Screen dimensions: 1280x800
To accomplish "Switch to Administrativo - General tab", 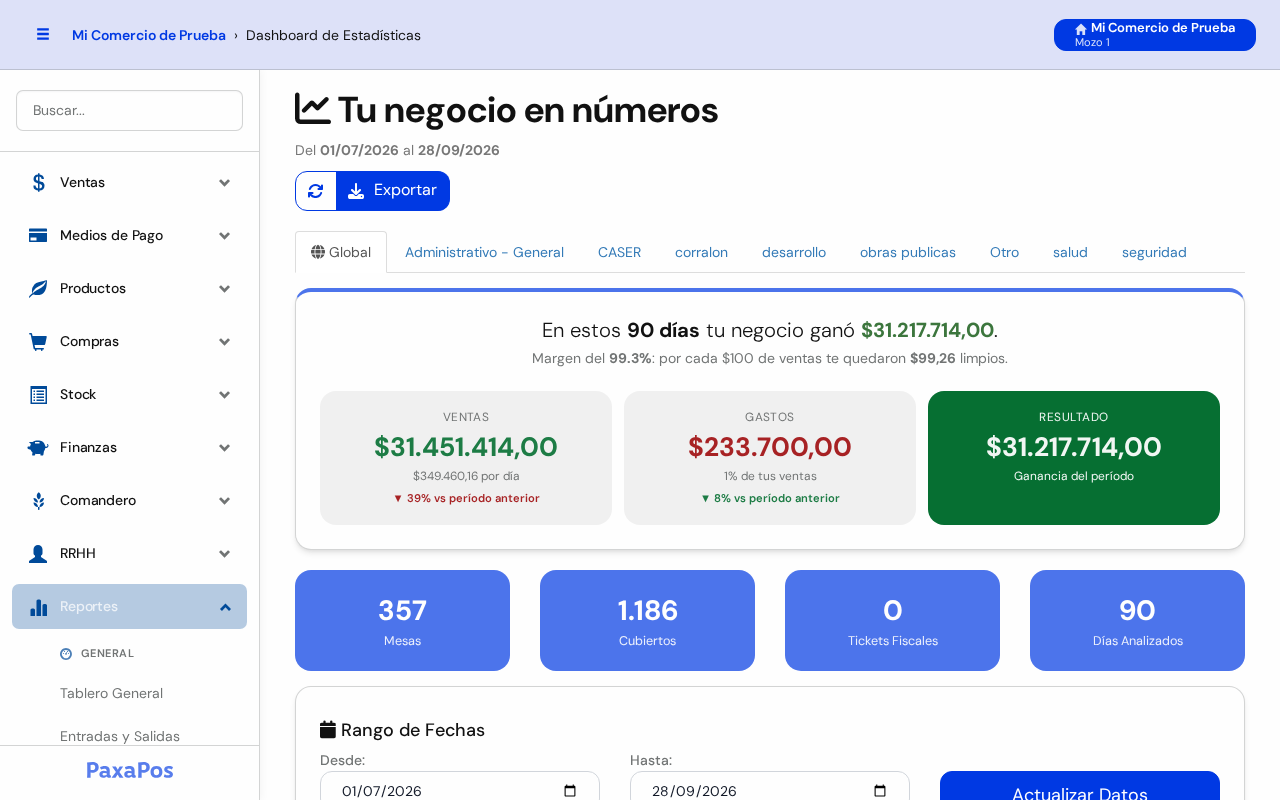I will [484, 252].
